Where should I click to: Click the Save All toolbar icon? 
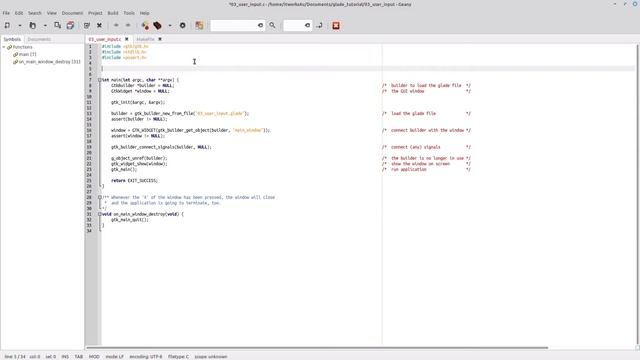[x=70, y=25]
